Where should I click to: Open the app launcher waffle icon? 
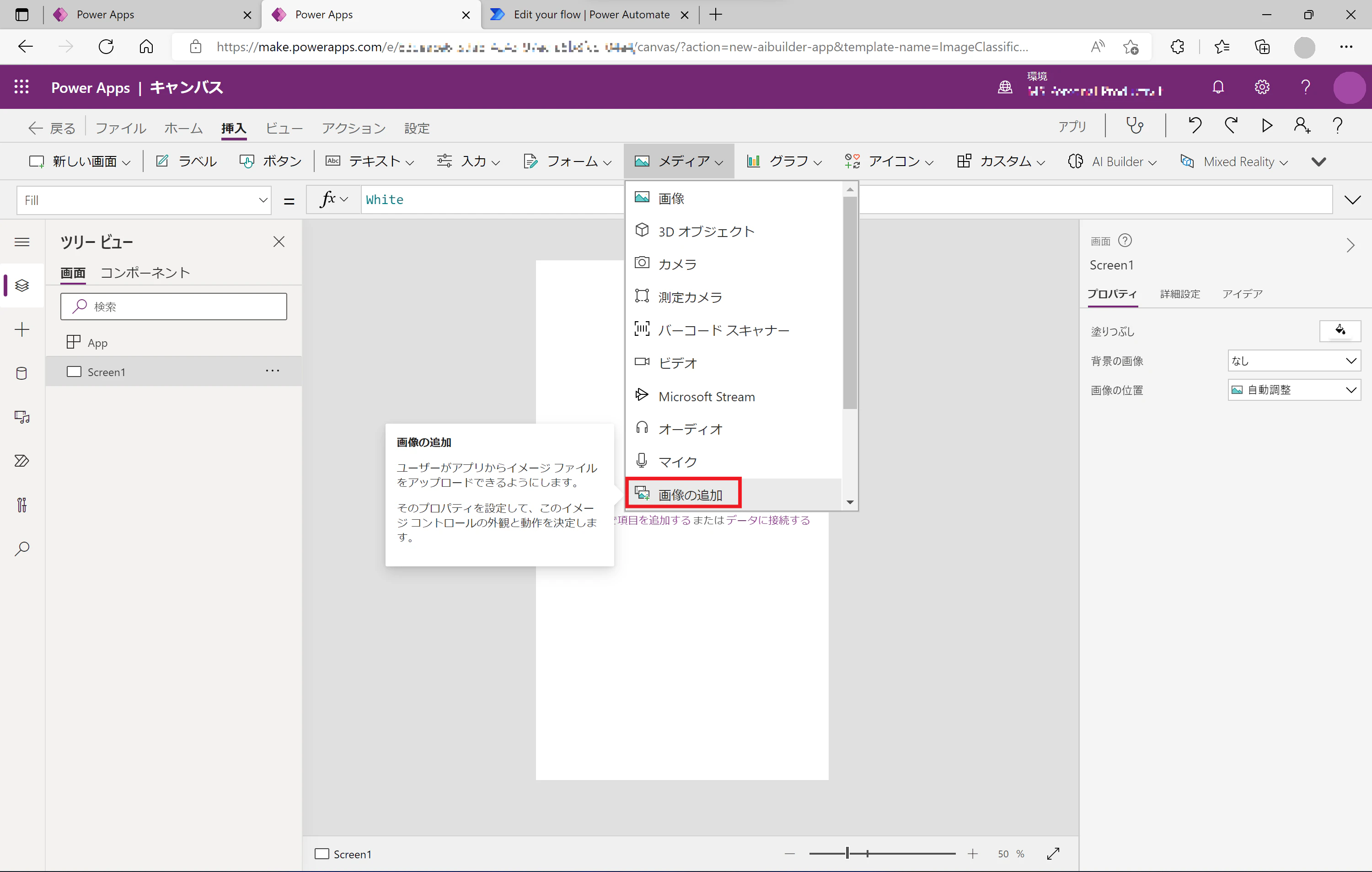coord(21,87)
